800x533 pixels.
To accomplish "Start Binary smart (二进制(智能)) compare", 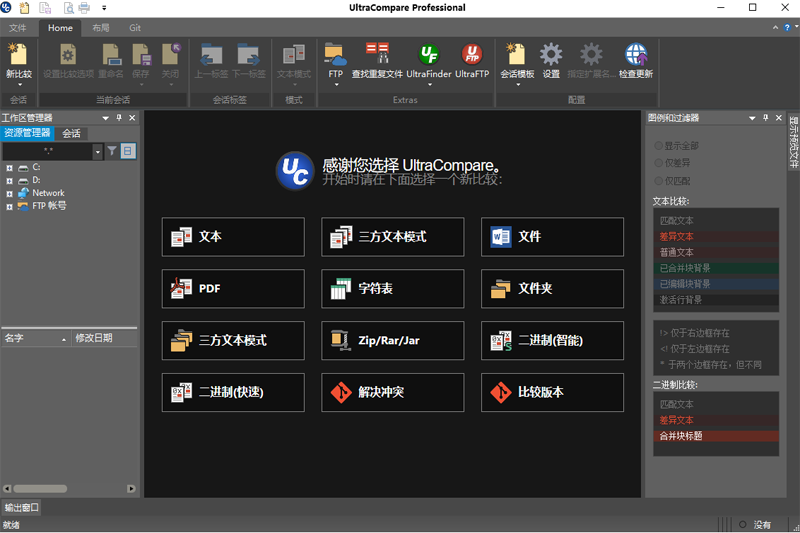I will click(552, 341).
